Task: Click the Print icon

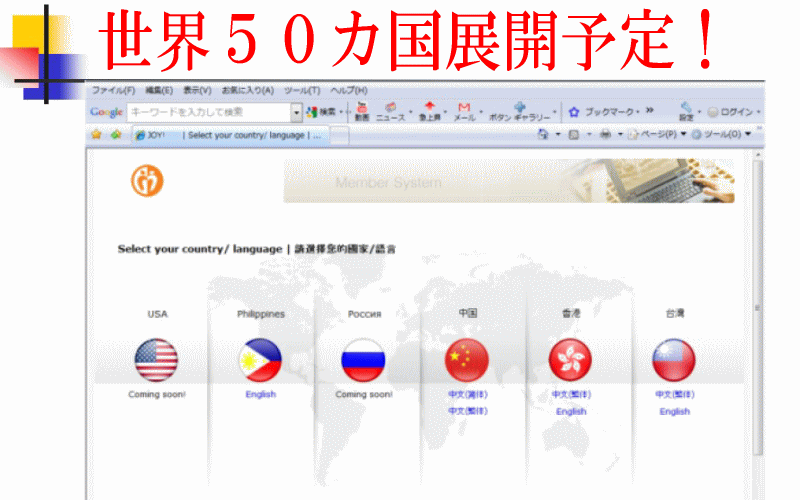Action: point(605,135)
